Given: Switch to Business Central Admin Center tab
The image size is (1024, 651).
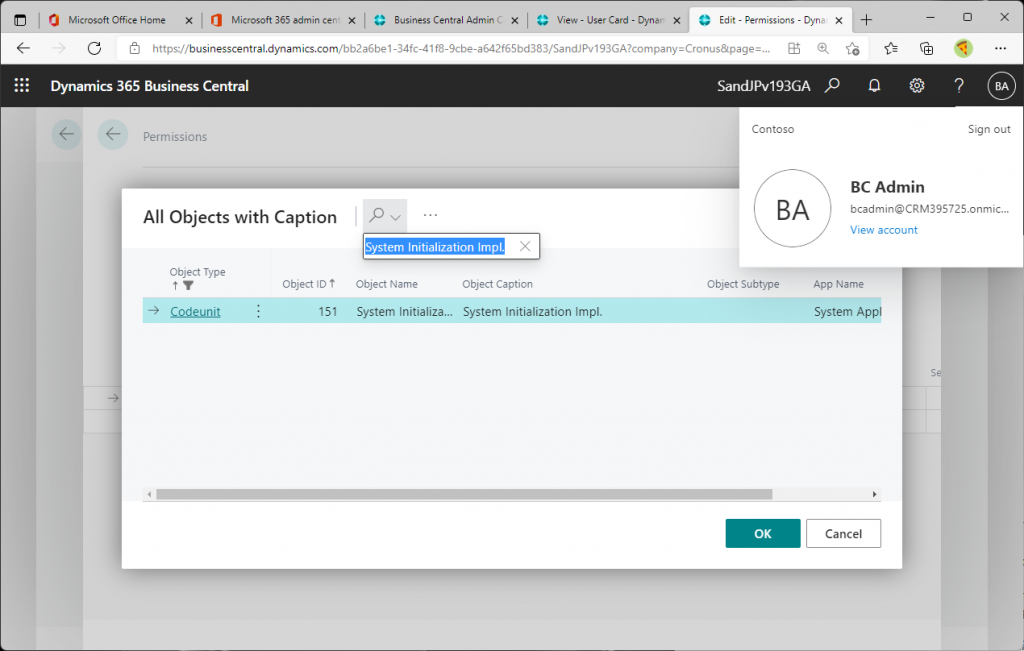Looking at the screenshot, I should pyautogui.click(x=448, y=20).
